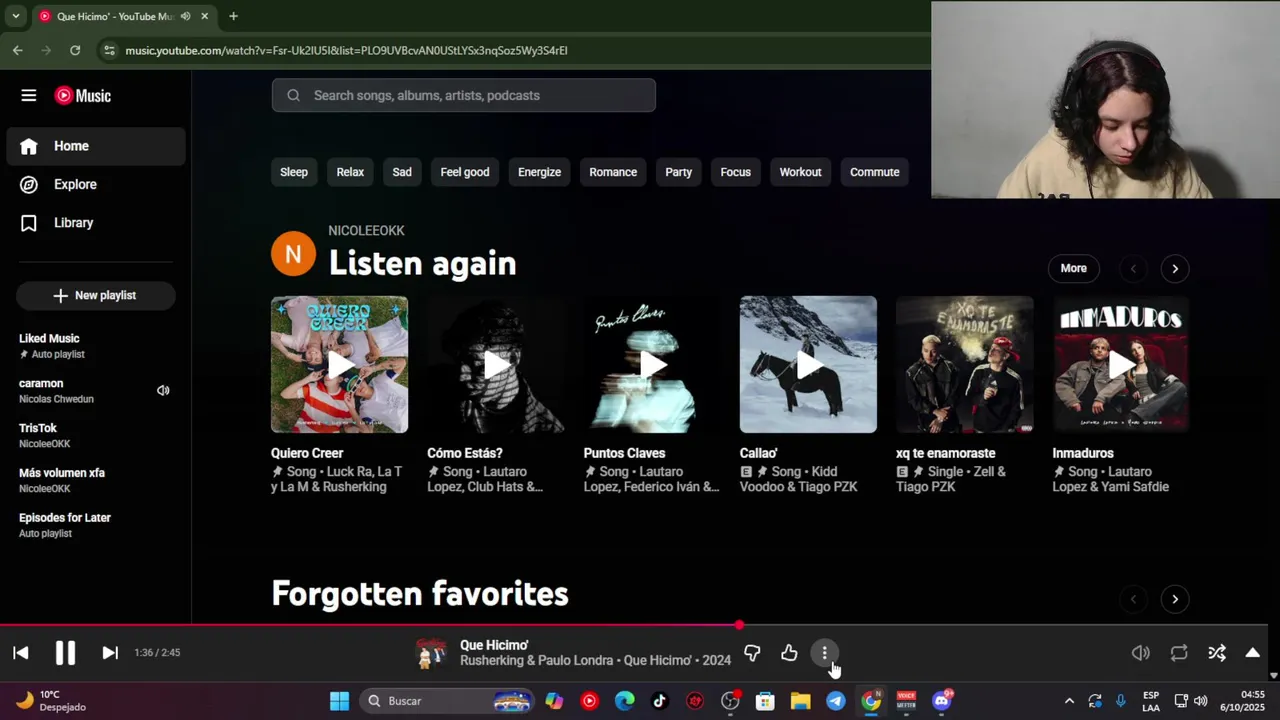Select the Sleep mood chip
Image resolution: width=1280 pixels, height=720 pixels.
[x=294, y=172]
